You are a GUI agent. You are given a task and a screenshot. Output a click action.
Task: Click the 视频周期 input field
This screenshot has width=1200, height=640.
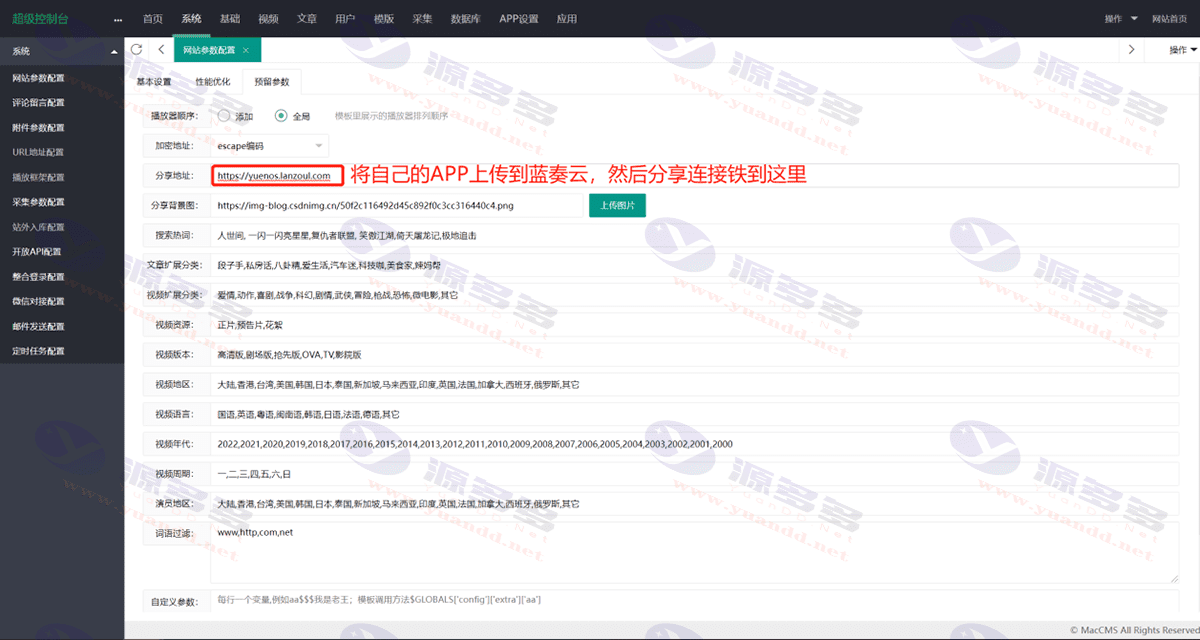point(694,474)
